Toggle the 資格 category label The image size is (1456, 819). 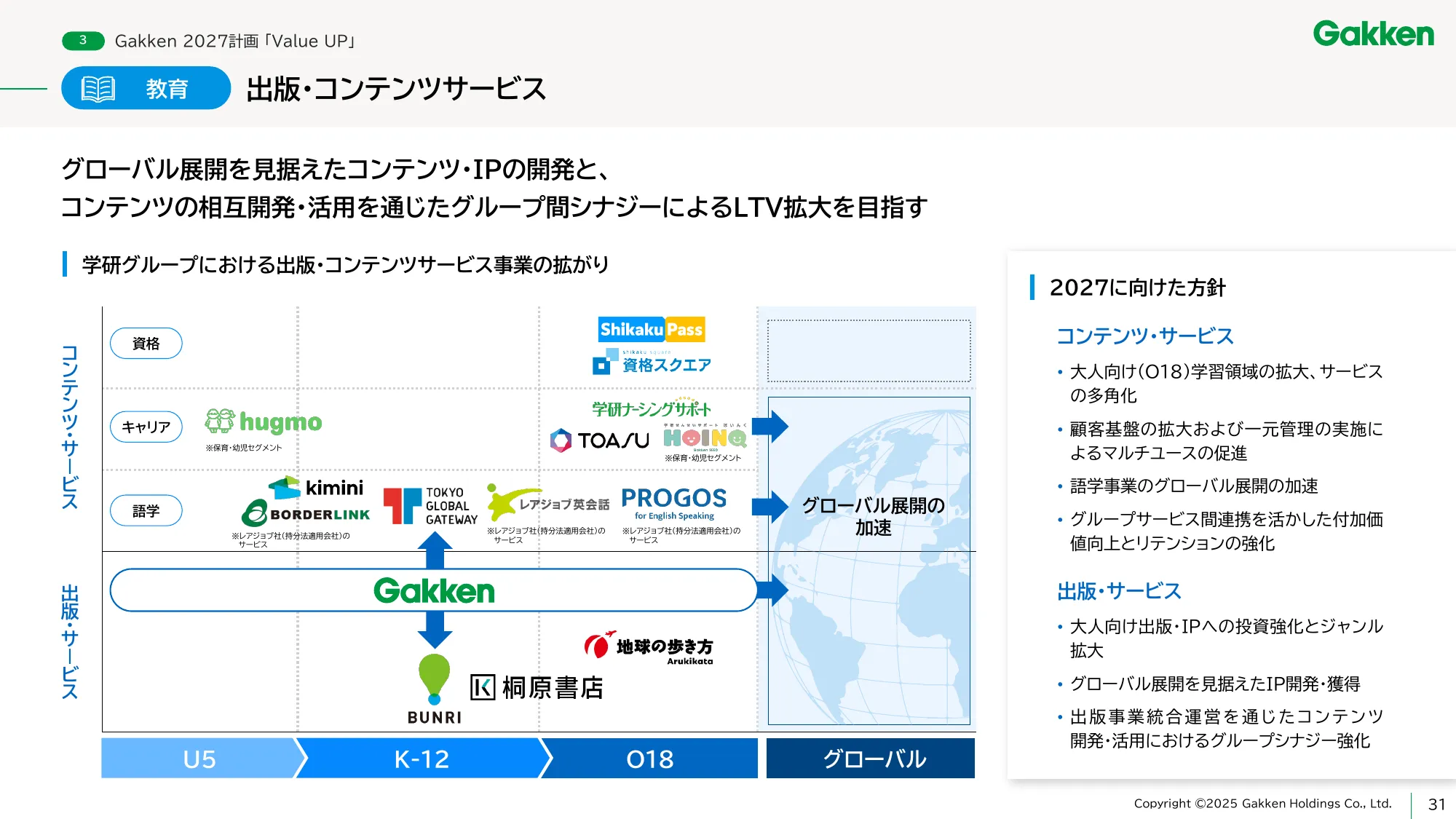click(x=146, y=343)
